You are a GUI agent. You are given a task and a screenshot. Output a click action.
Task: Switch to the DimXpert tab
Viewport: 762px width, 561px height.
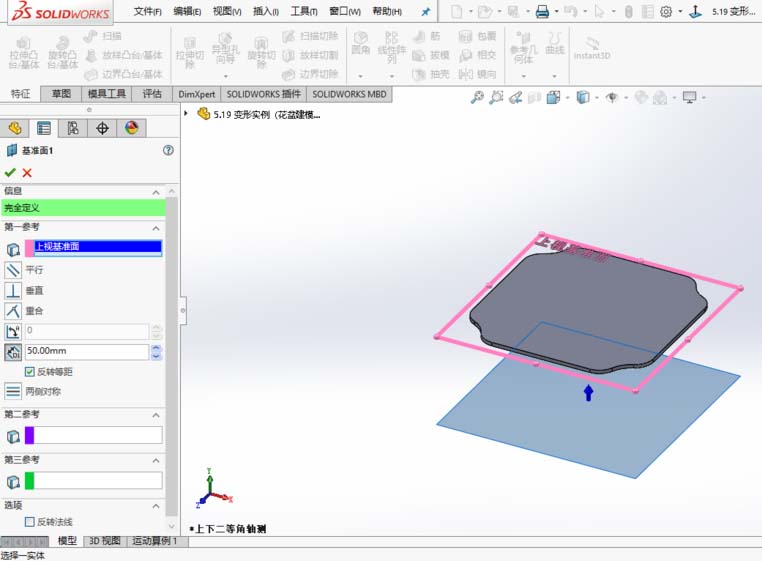pos(196,94)
